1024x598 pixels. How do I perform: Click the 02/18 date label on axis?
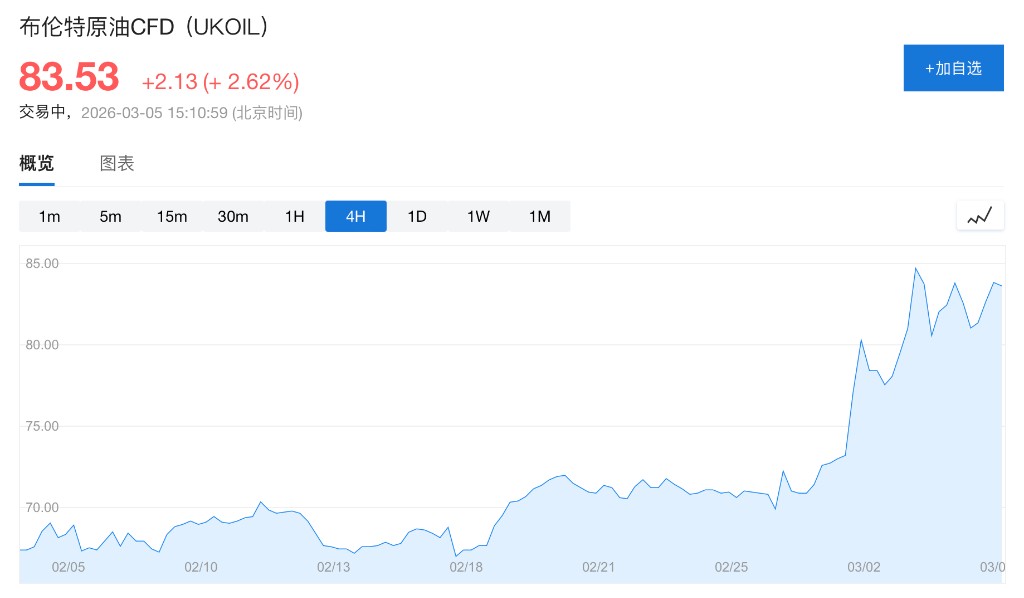click(x=466, y=567)
